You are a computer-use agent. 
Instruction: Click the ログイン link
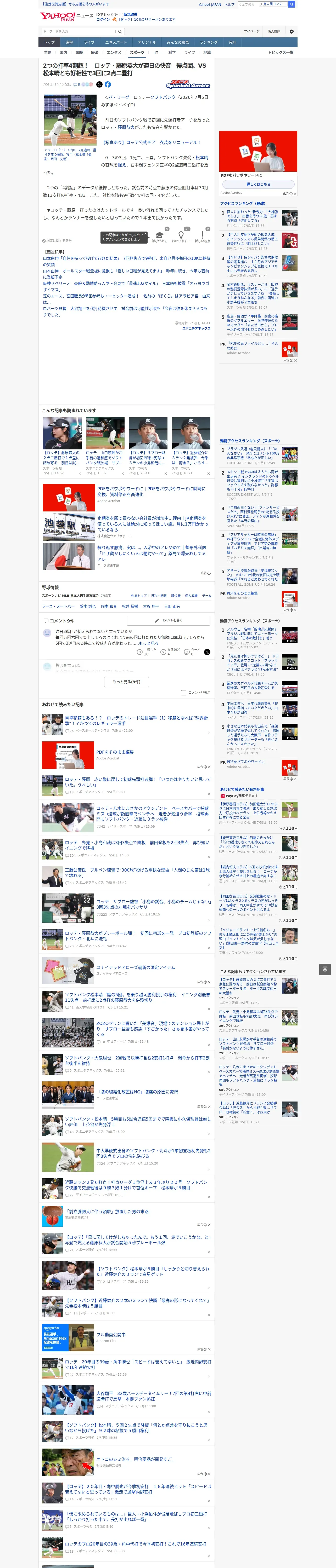click(103, 20)
